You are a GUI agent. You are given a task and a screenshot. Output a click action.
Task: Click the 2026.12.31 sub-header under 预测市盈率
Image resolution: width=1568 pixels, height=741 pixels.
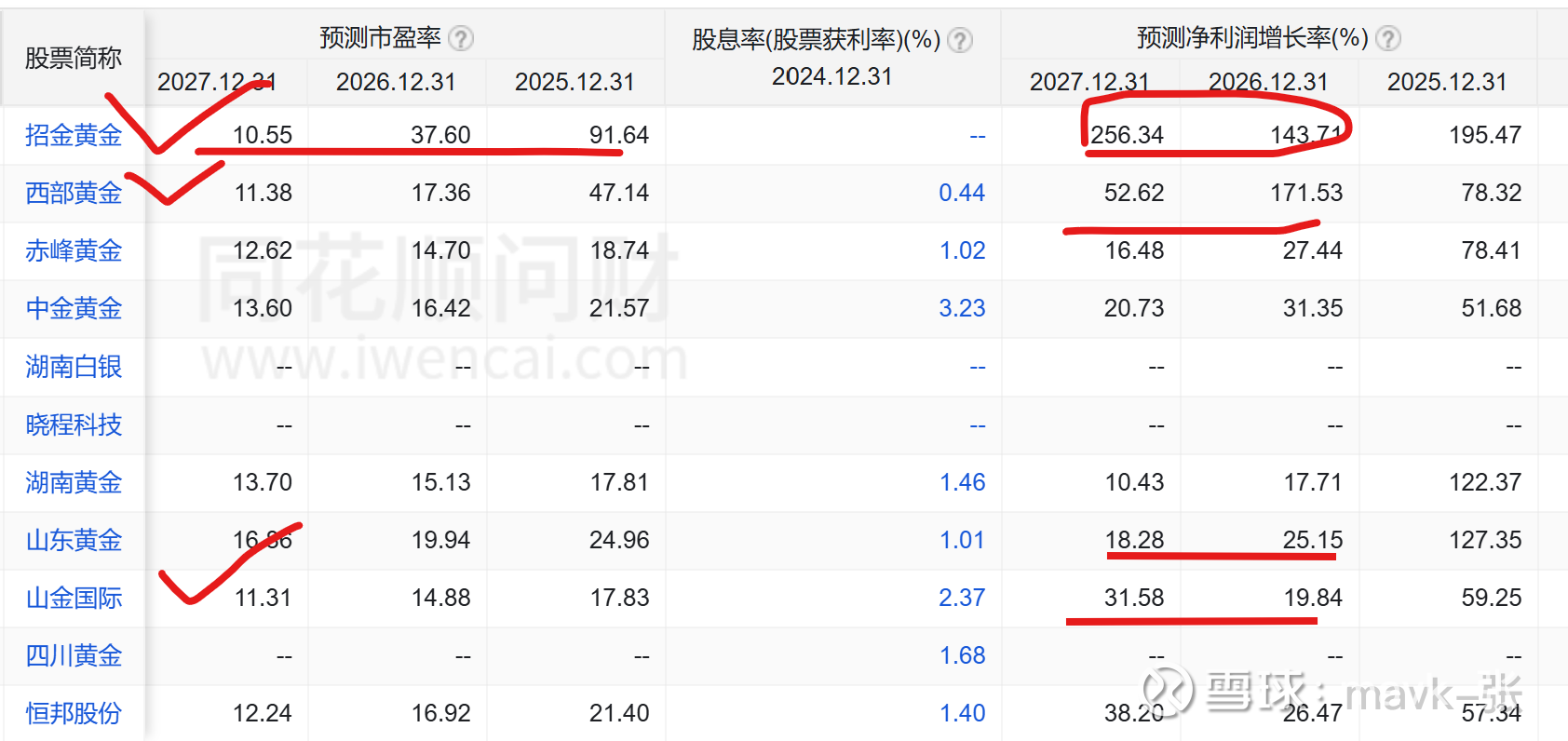396,82
